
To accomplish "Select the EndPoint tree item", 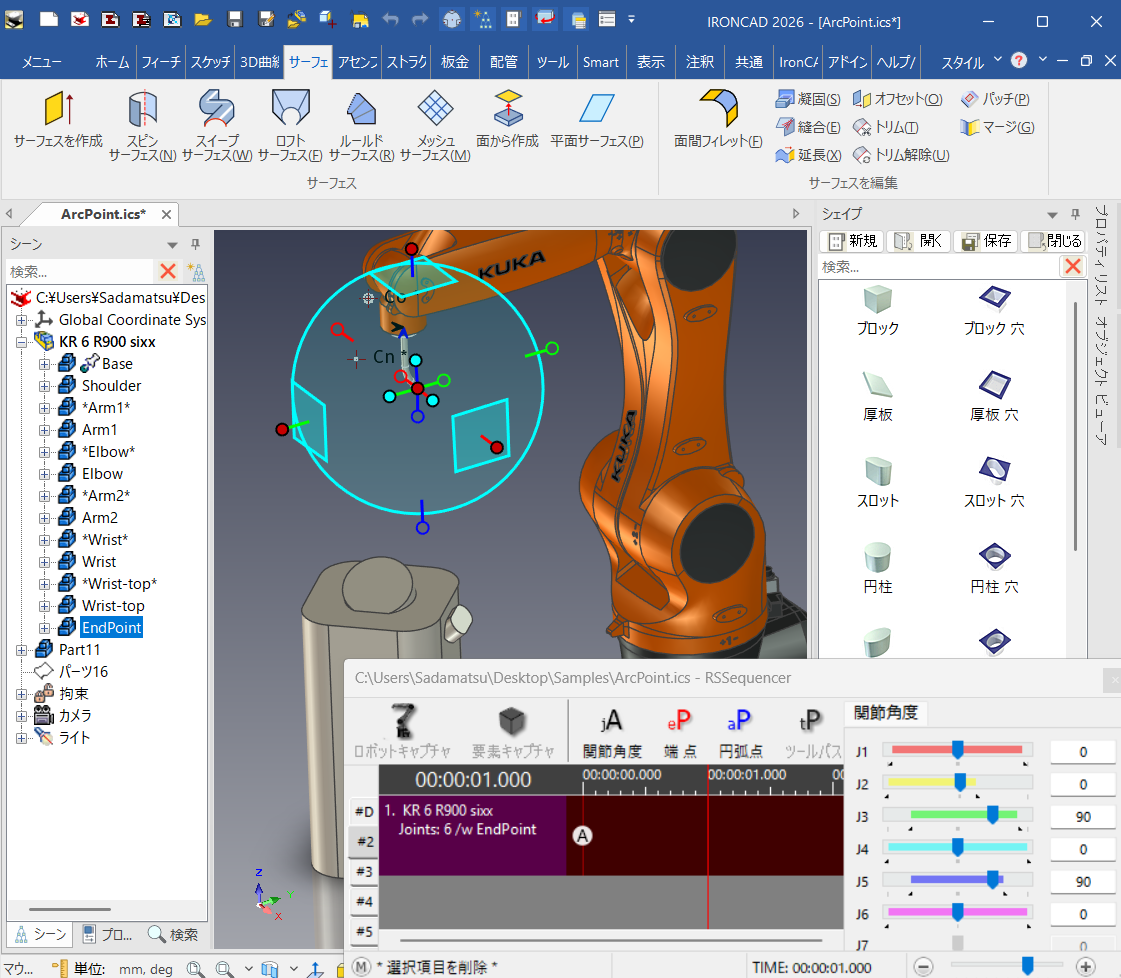I will pos(112,628).
